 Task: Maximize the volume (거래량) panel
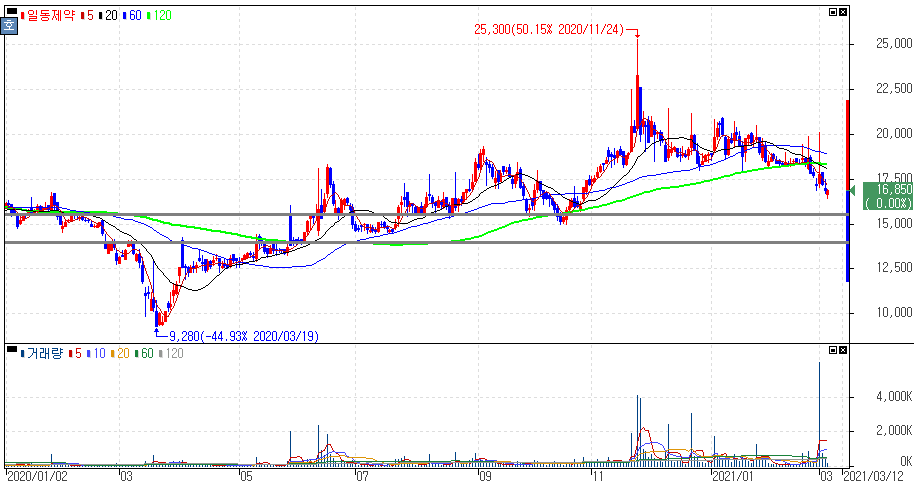(x=833, y=350)
